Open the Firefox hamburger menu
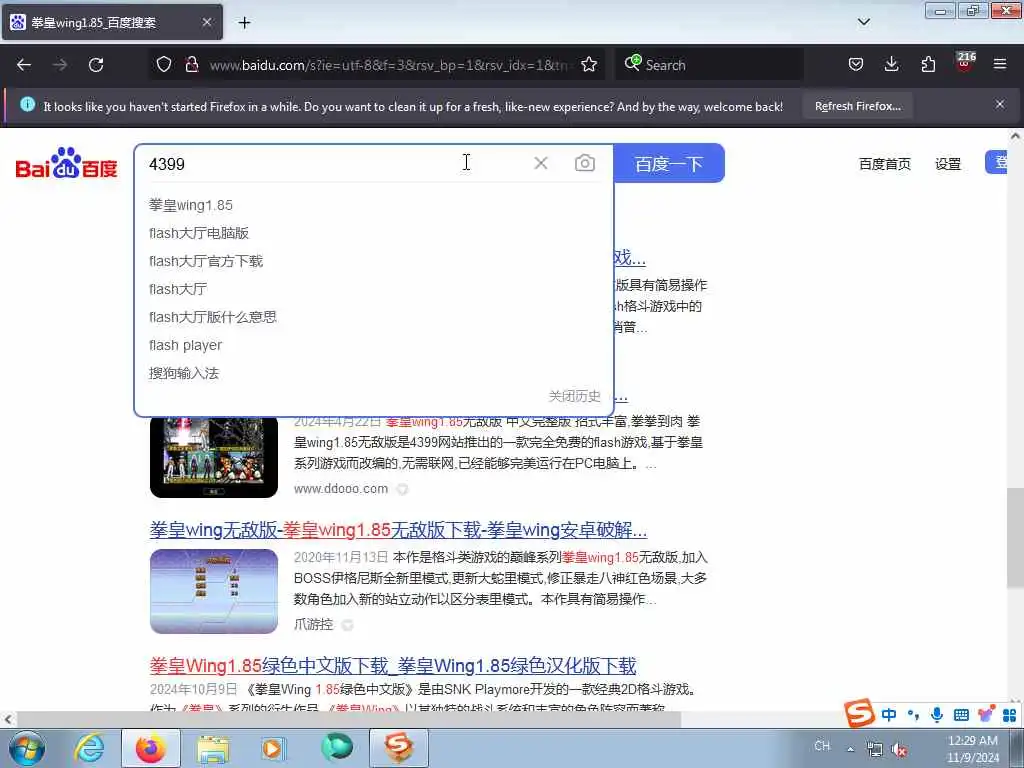 [1000, 65]
